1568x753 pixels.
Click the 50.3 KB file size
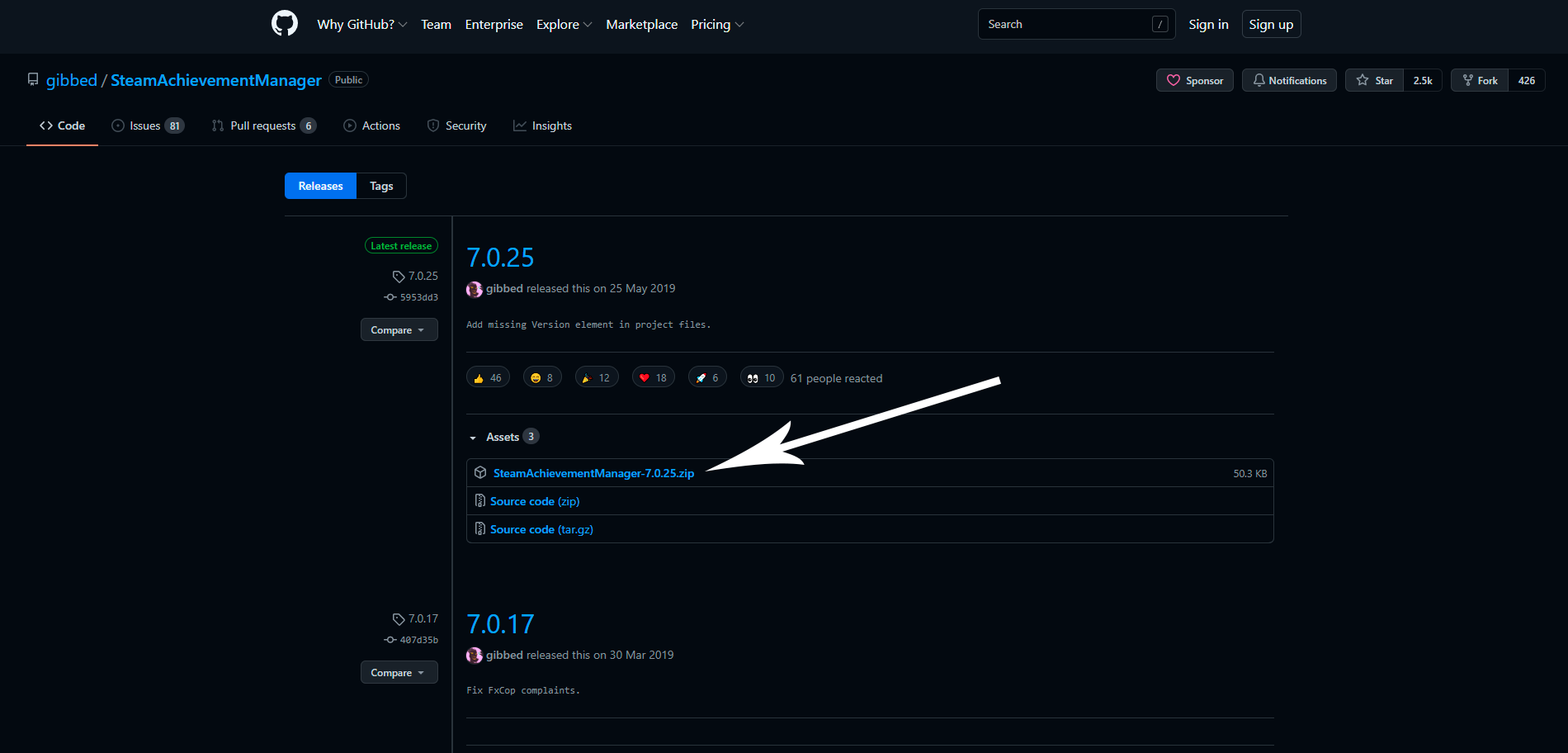click(x=1250, y=473)
